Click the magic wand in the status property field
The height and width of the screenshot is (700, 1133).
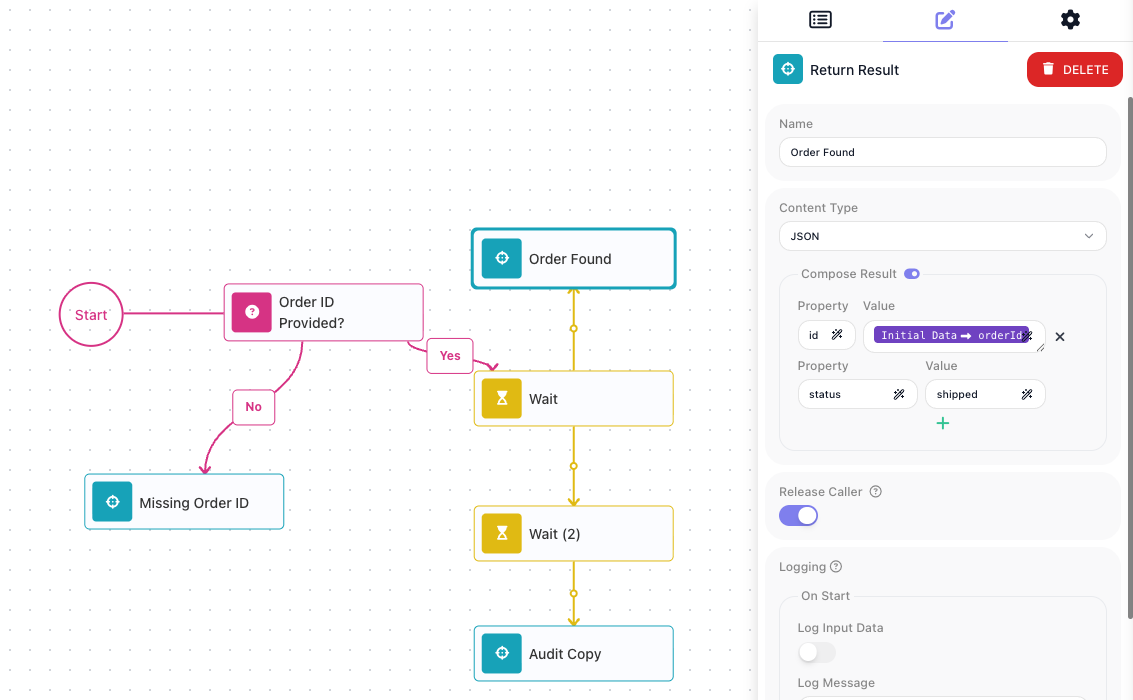pos(899,394)
